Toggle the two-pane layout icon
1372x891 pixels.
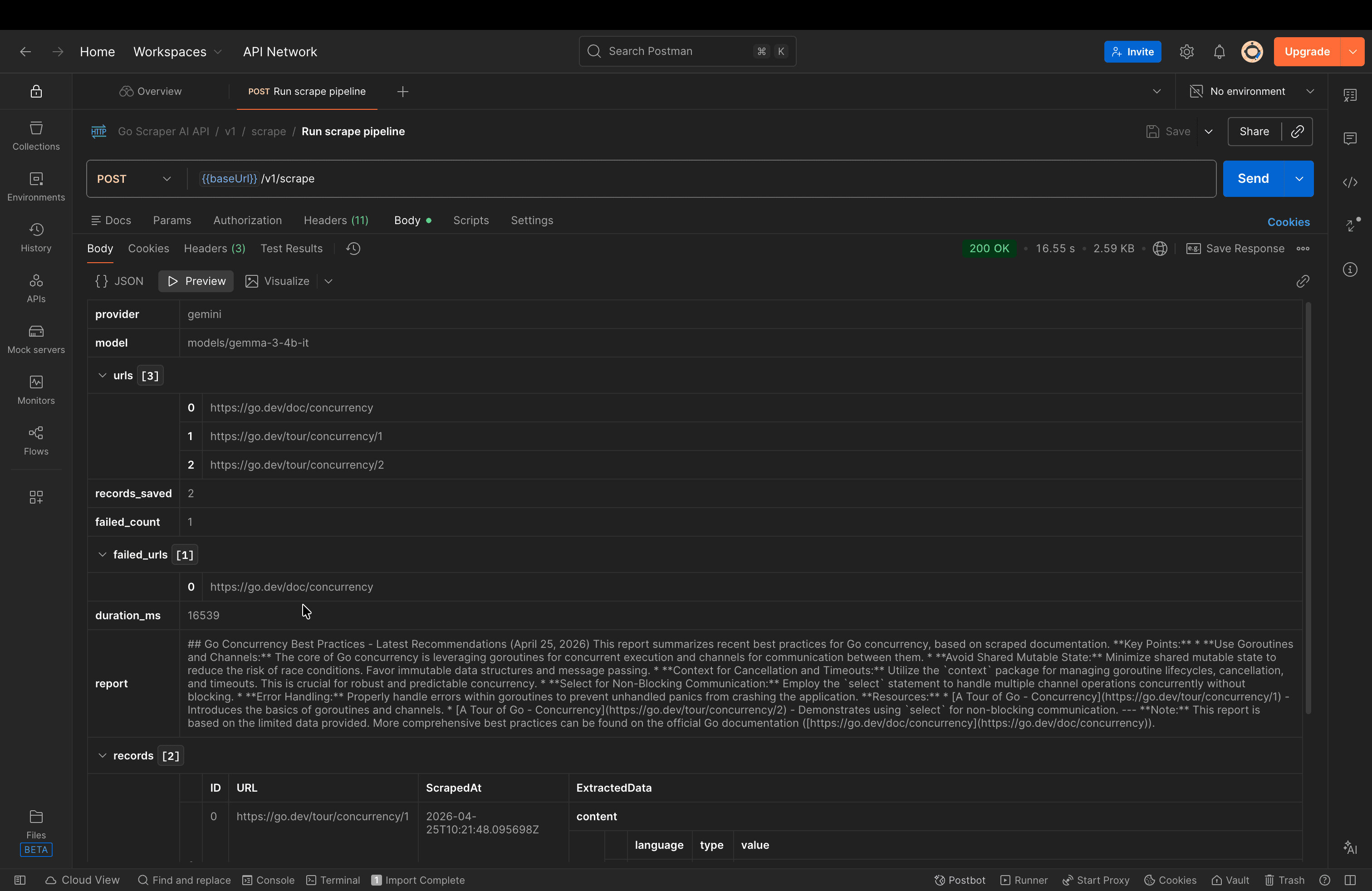coord(1350,880)
